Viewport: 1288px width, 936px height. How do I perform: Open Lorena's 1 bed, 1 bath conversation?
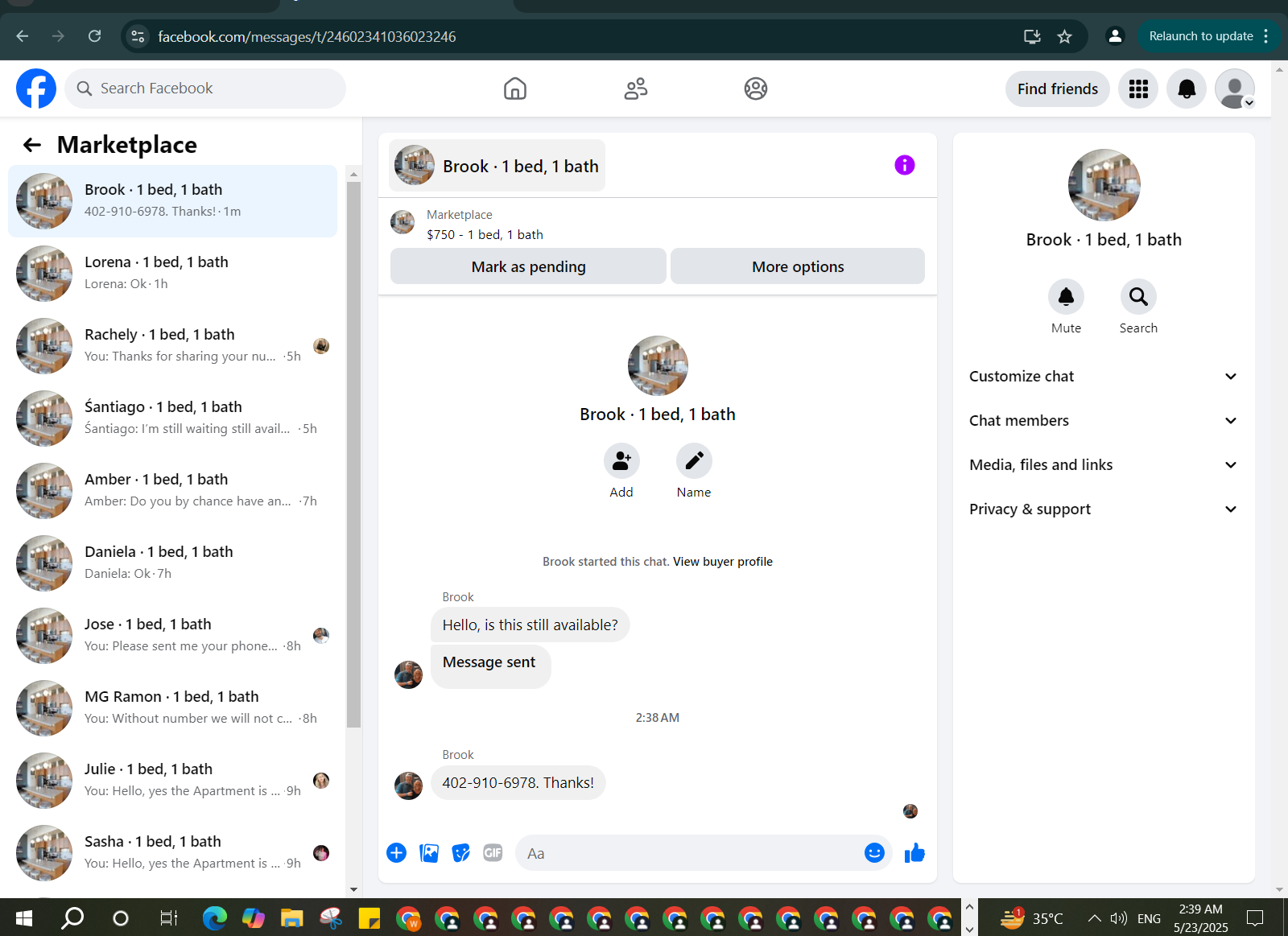173,274
